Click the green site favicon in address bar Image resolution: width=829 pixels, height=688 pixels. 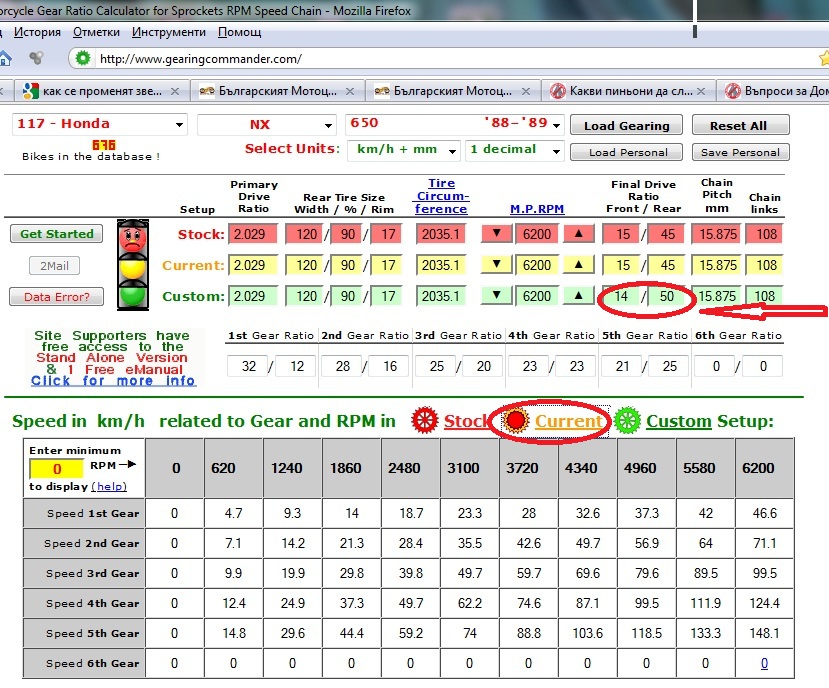[x=83, y=59]
